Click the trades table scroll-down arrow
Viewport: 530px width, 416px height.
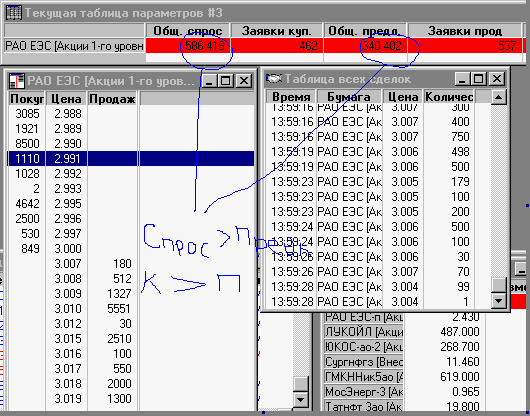point(498,300)
